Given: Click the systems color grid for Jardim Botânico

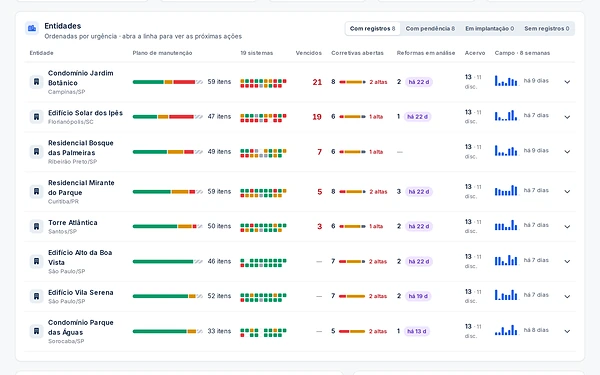Looking at the screenshot, I should click(x=263, y=83).
